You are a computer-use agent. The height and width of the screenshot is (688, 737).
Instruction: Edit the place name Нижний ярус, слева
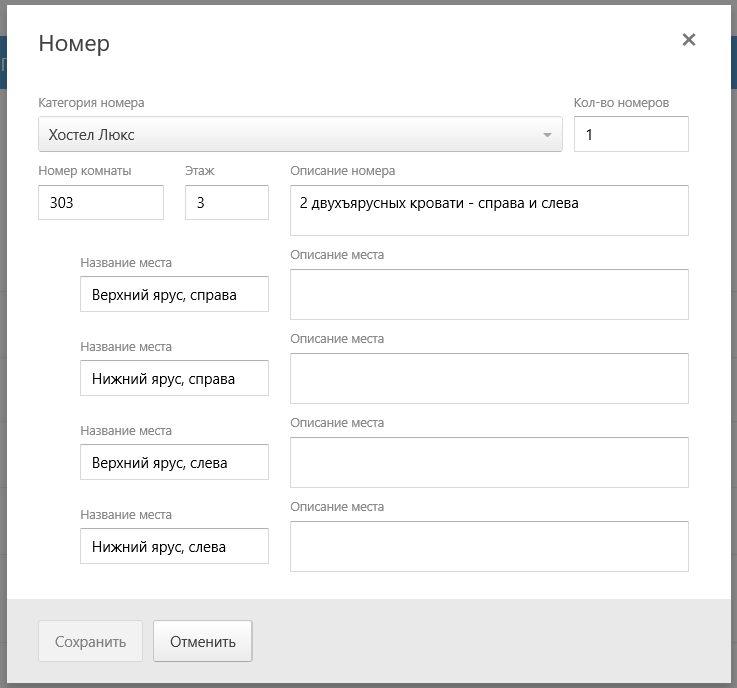(174, 547)
